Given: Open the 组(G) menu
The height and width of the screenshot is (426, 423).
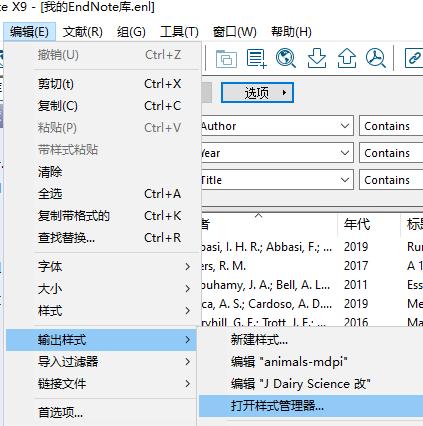Looking at the screenshot, I should pyautogui.click(x=131, y=32).
